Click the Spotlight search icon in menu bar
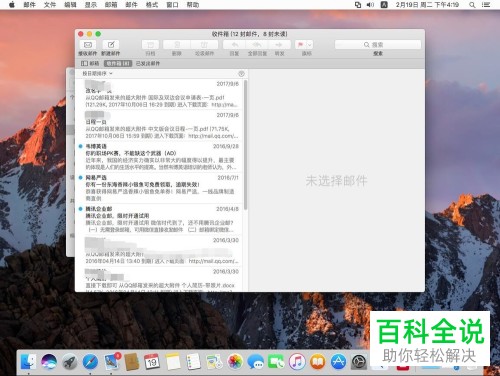This screenshot has height=376, width=500. click(x=472, y=5)
